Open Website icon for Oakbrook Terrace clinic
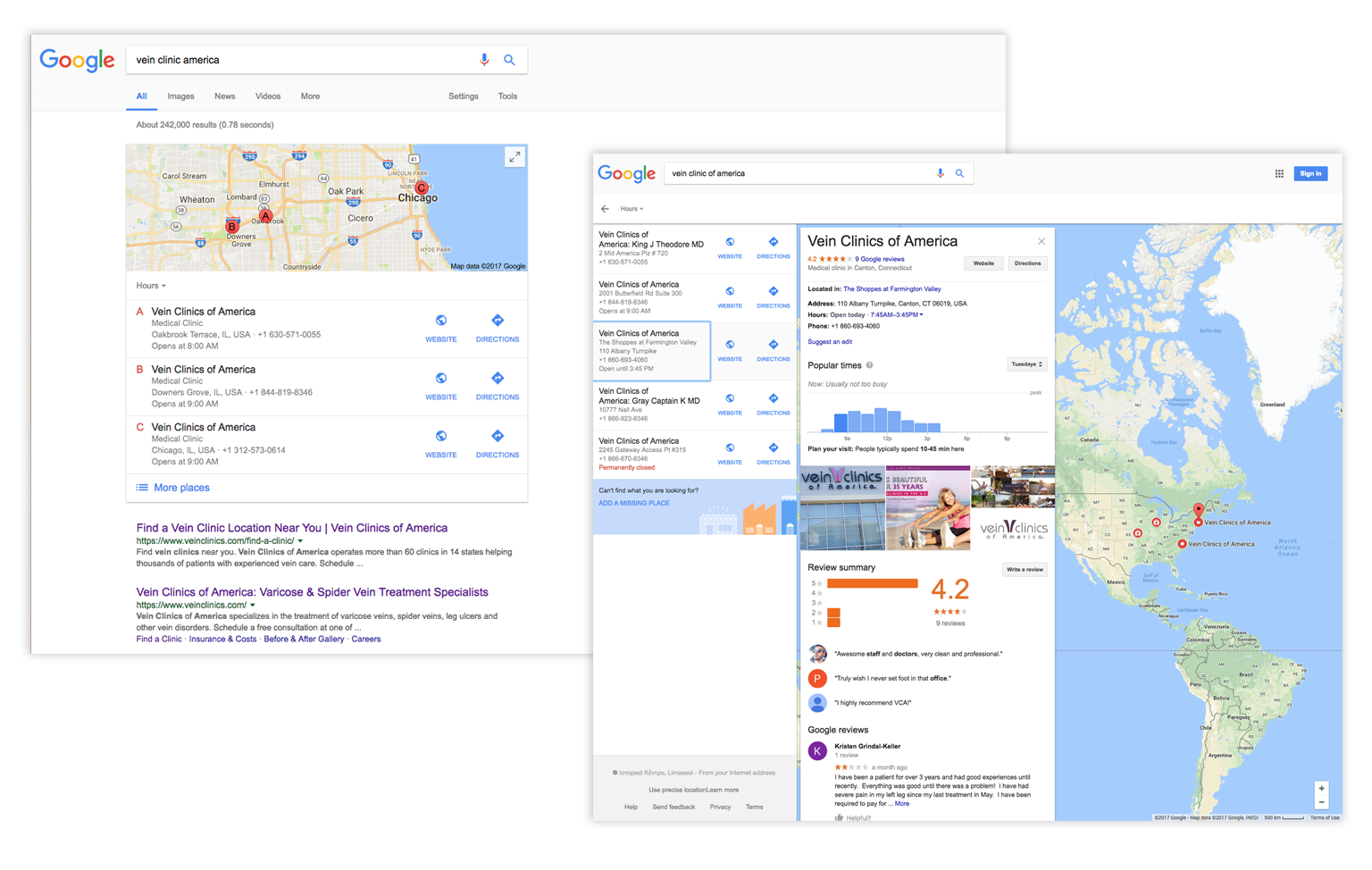This screenshot has width=1372, height=870. [x=441, y=321]
